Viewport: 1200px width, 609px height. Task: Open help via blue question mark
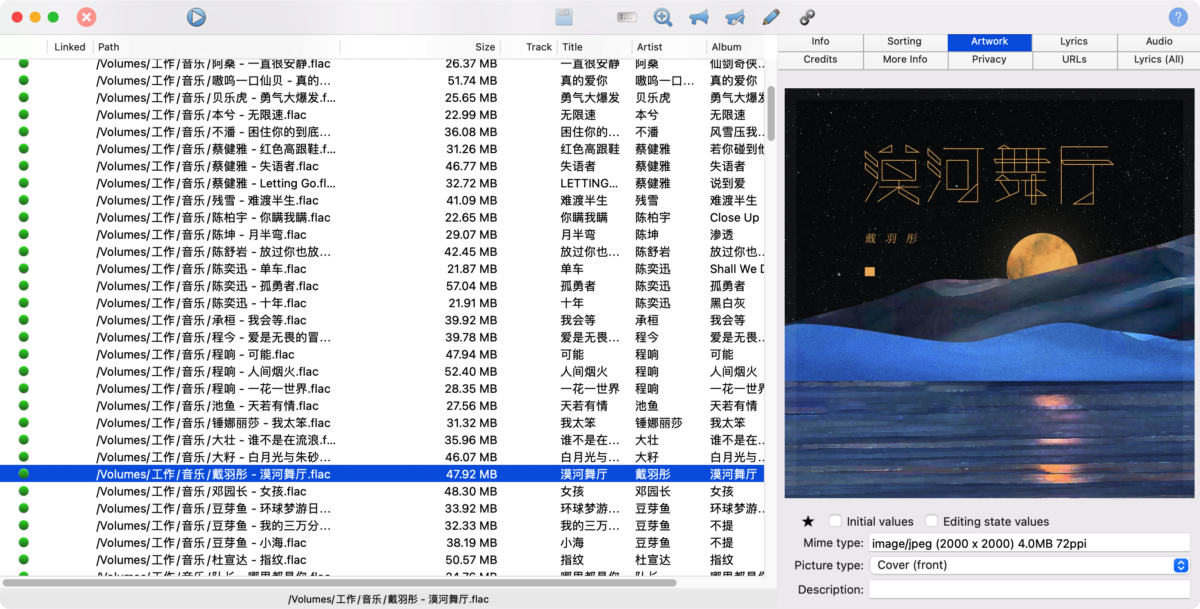[1178, 17]
